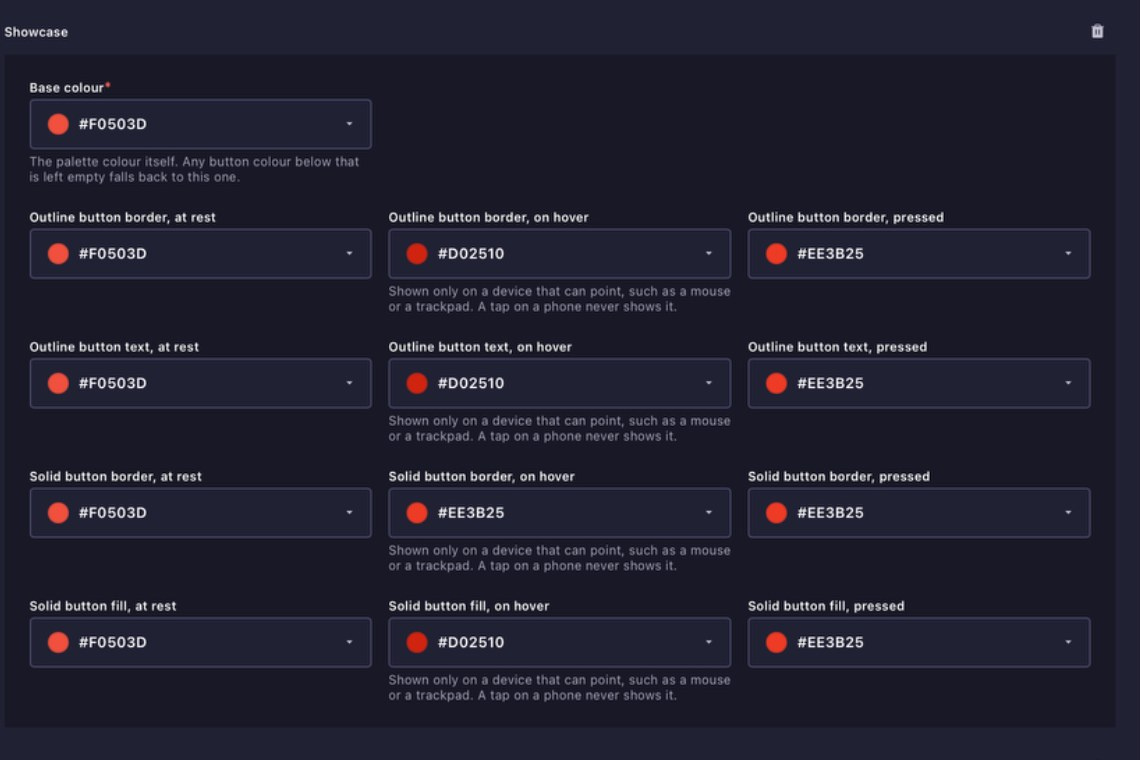
Task: Click 'The palette colour itself' help text
Action: (194, 169)
